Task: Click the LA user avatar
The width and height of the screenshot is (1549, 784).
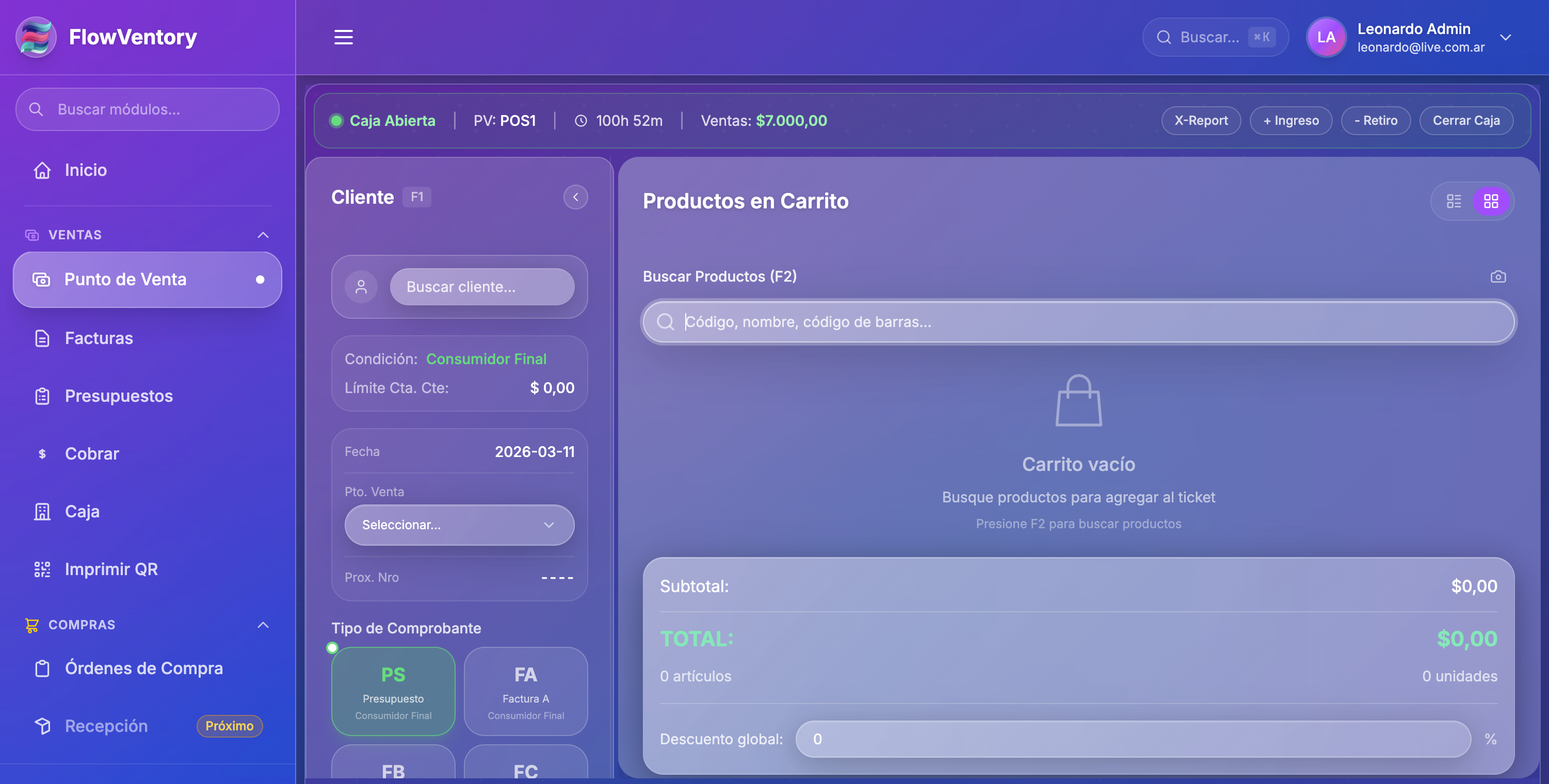Action: pyautogui.click(x=1326, y=37)
